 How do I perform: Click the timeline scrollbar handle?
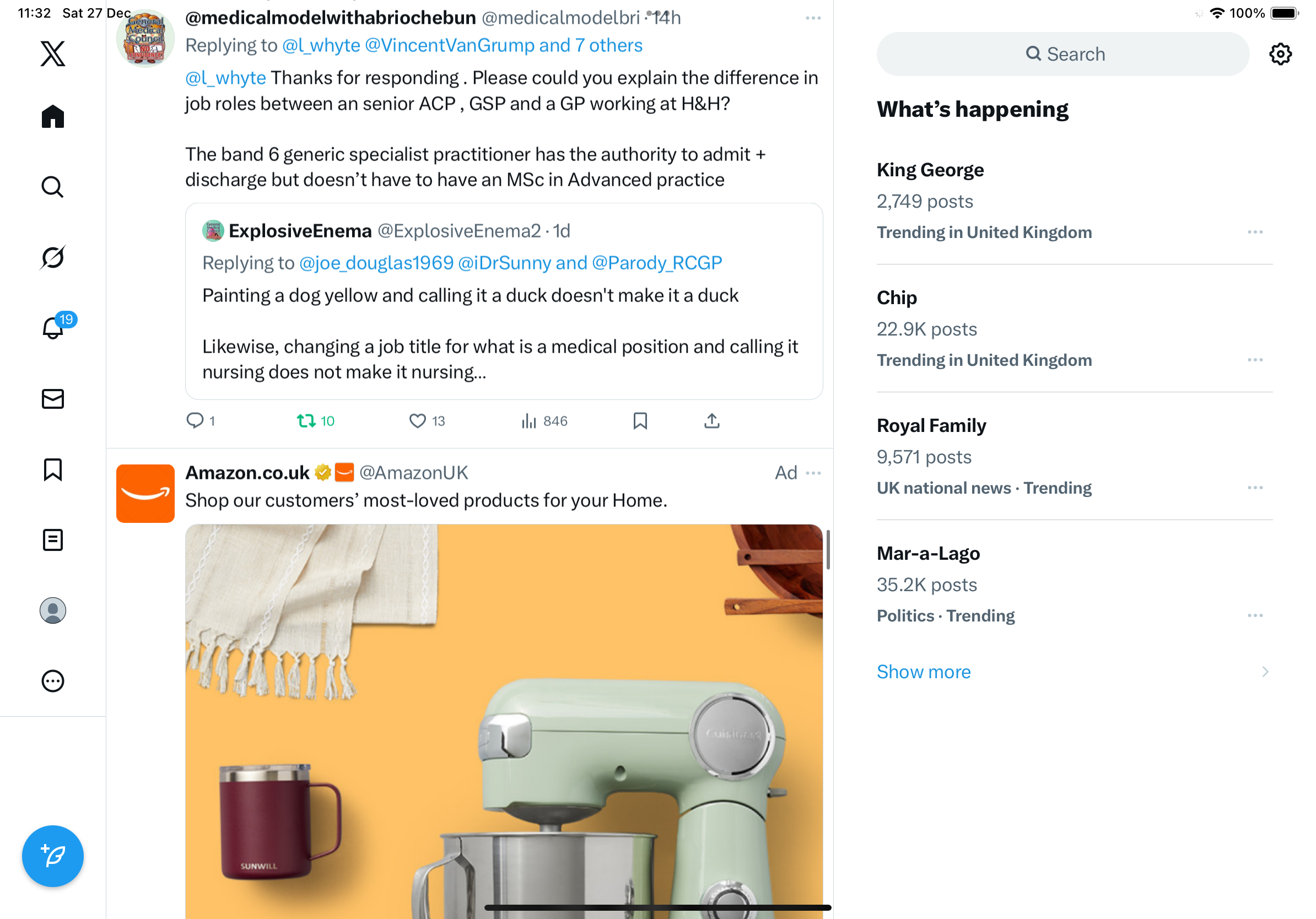tap(828, 550)
